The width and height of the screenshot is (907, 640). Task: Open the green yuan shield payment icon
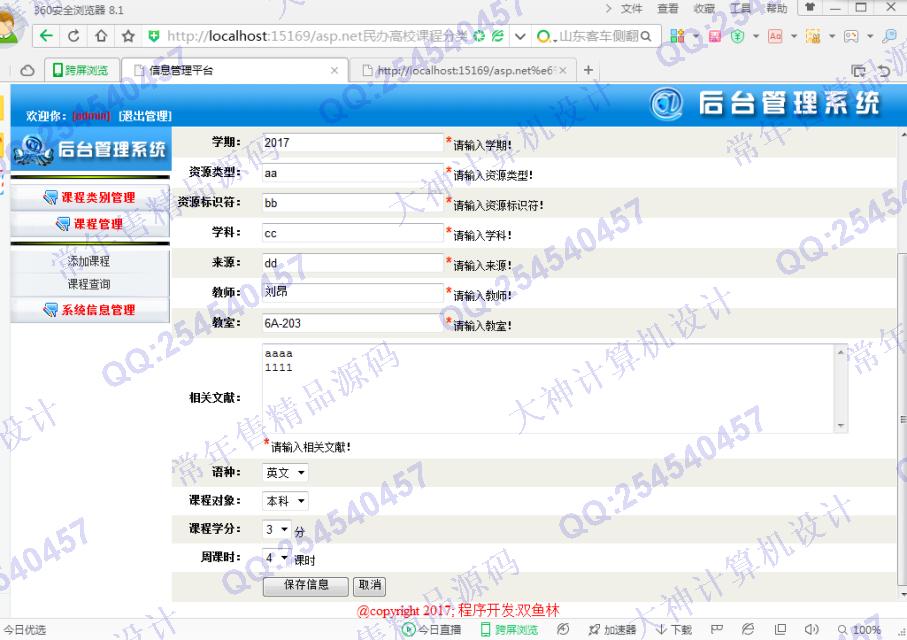pos(737,36)
